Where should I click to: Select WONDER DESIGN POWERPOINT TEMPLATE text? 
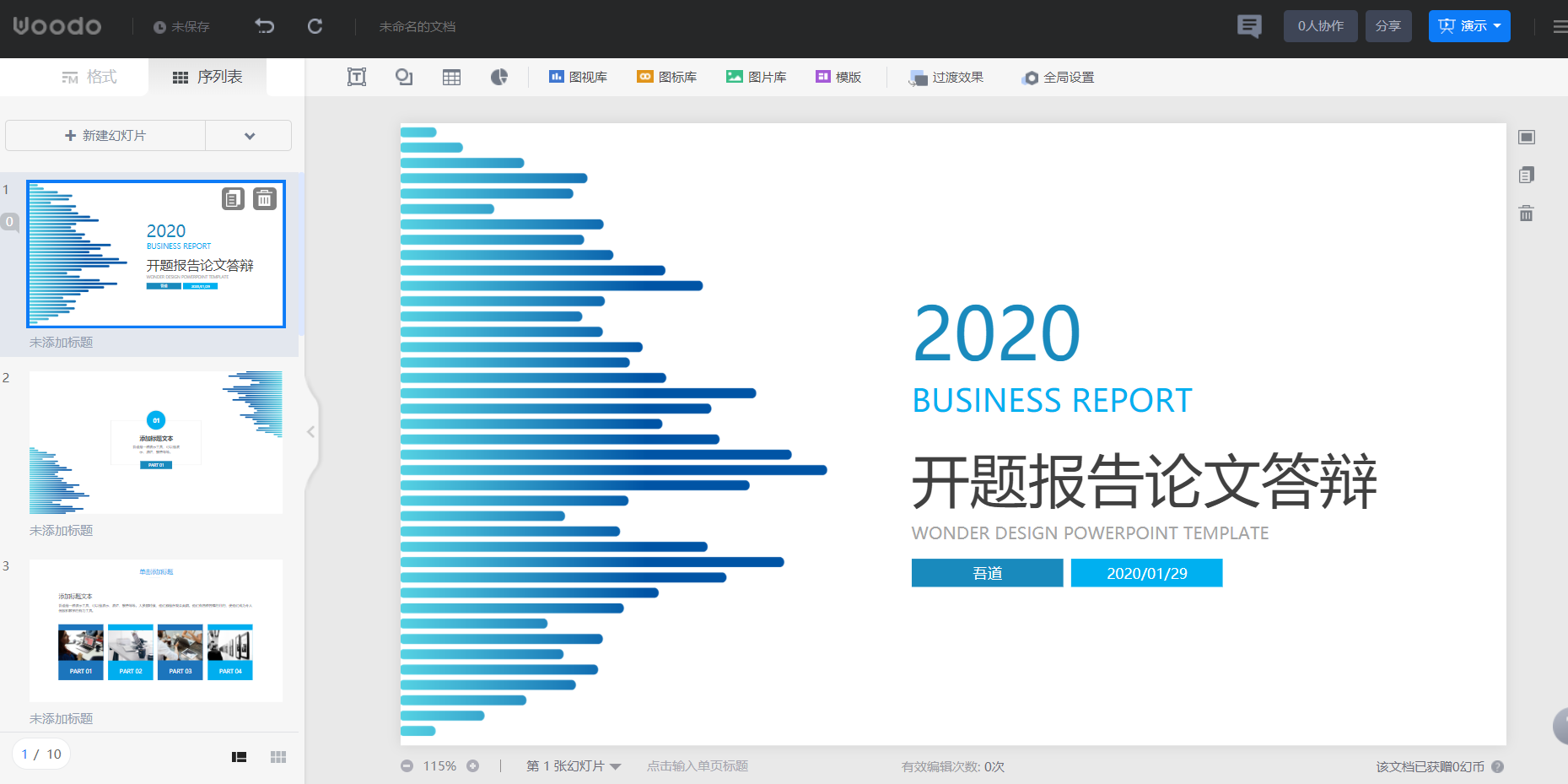coord(1090,533)
